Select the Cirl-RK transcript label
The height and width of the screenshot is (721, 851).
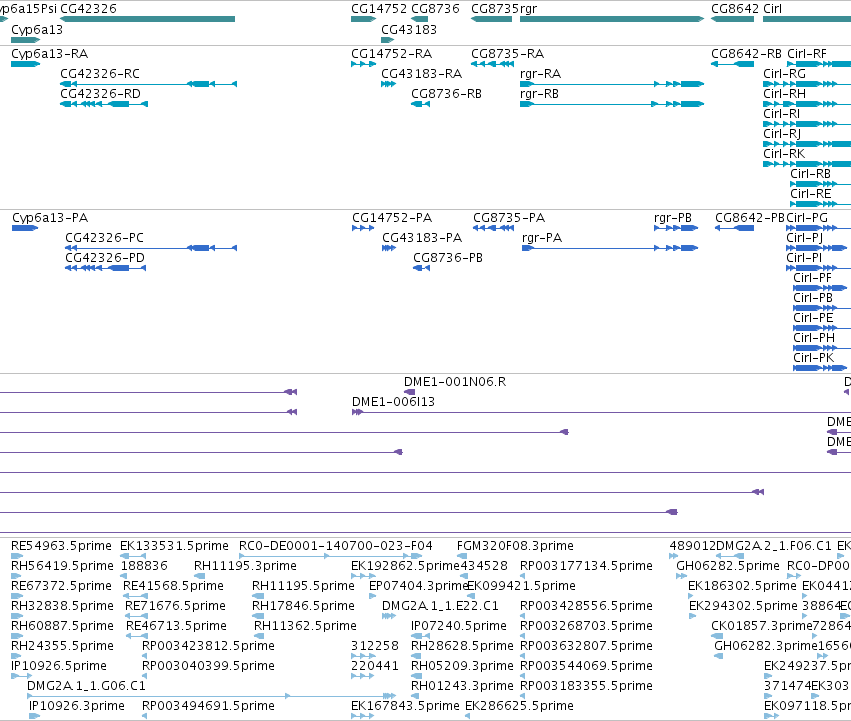784,154
